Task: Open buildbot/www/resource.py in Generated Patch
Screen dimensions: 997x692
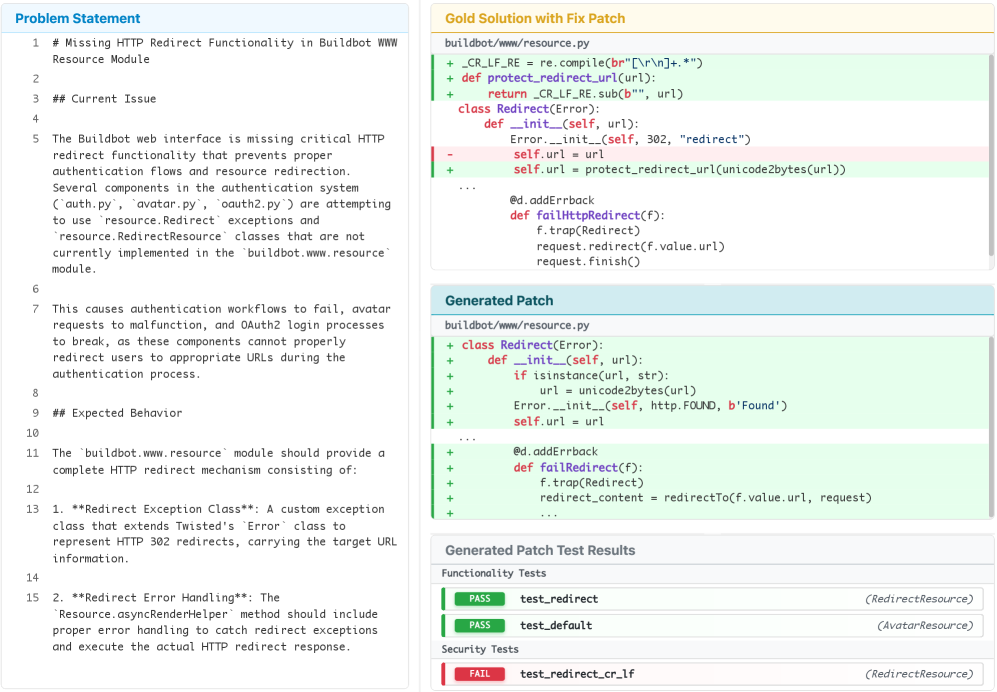Action: point(517,325)
